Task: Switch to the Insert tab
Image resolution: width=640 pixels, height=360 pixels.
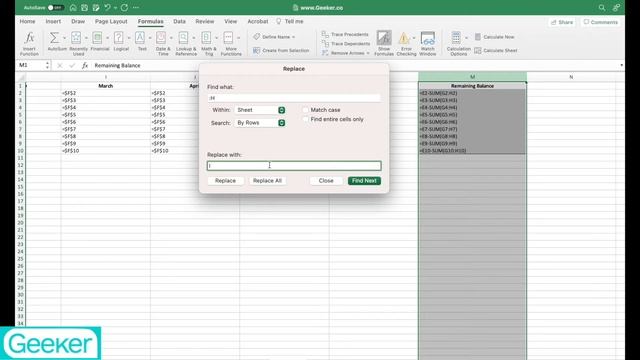Action: click(x=53, y=21)
